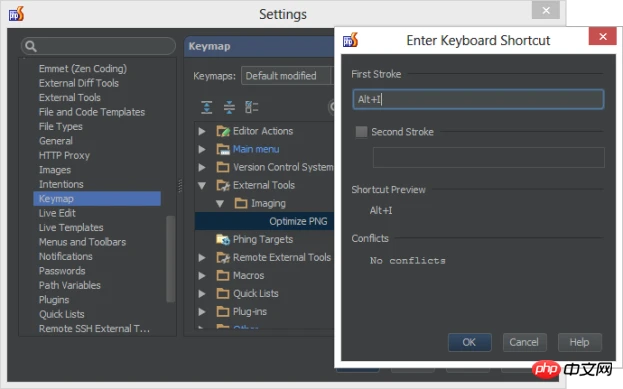623x389 pixels.
Task: Click the External Tools folder icon
Action: coord(223,185)
